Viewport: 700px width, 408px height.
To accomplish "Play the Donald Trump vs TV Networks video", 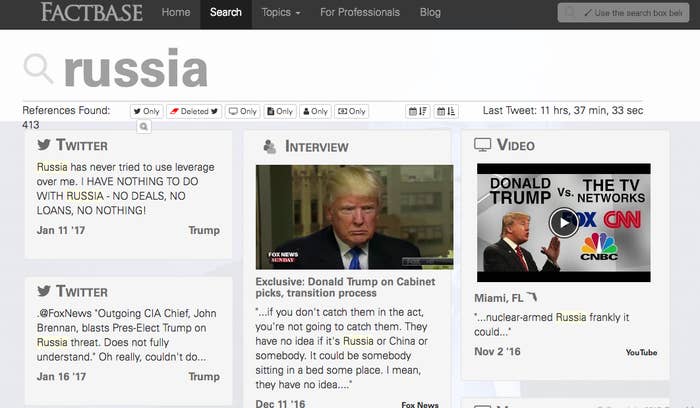I will coord(563,222).
